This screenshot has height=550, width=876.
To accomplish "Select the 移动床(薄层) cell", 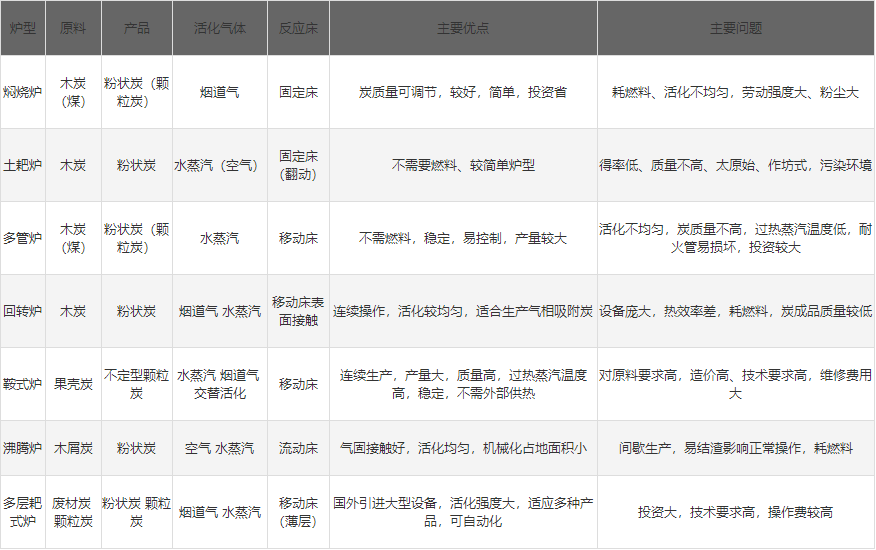I will pyautogui.click(x=298, y=512).
